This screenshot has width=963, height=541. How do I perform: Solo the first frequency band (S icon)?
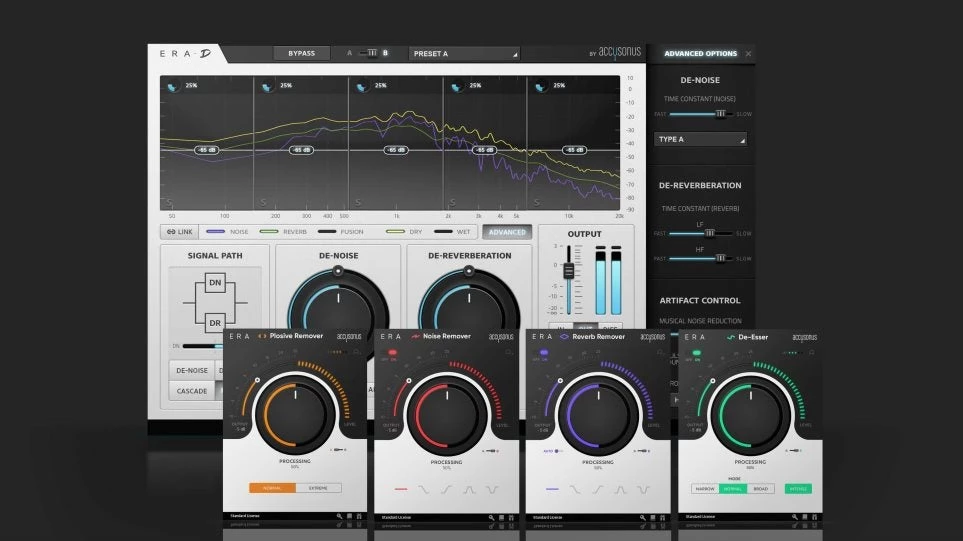pyautogui.click(x=170, y=202)
